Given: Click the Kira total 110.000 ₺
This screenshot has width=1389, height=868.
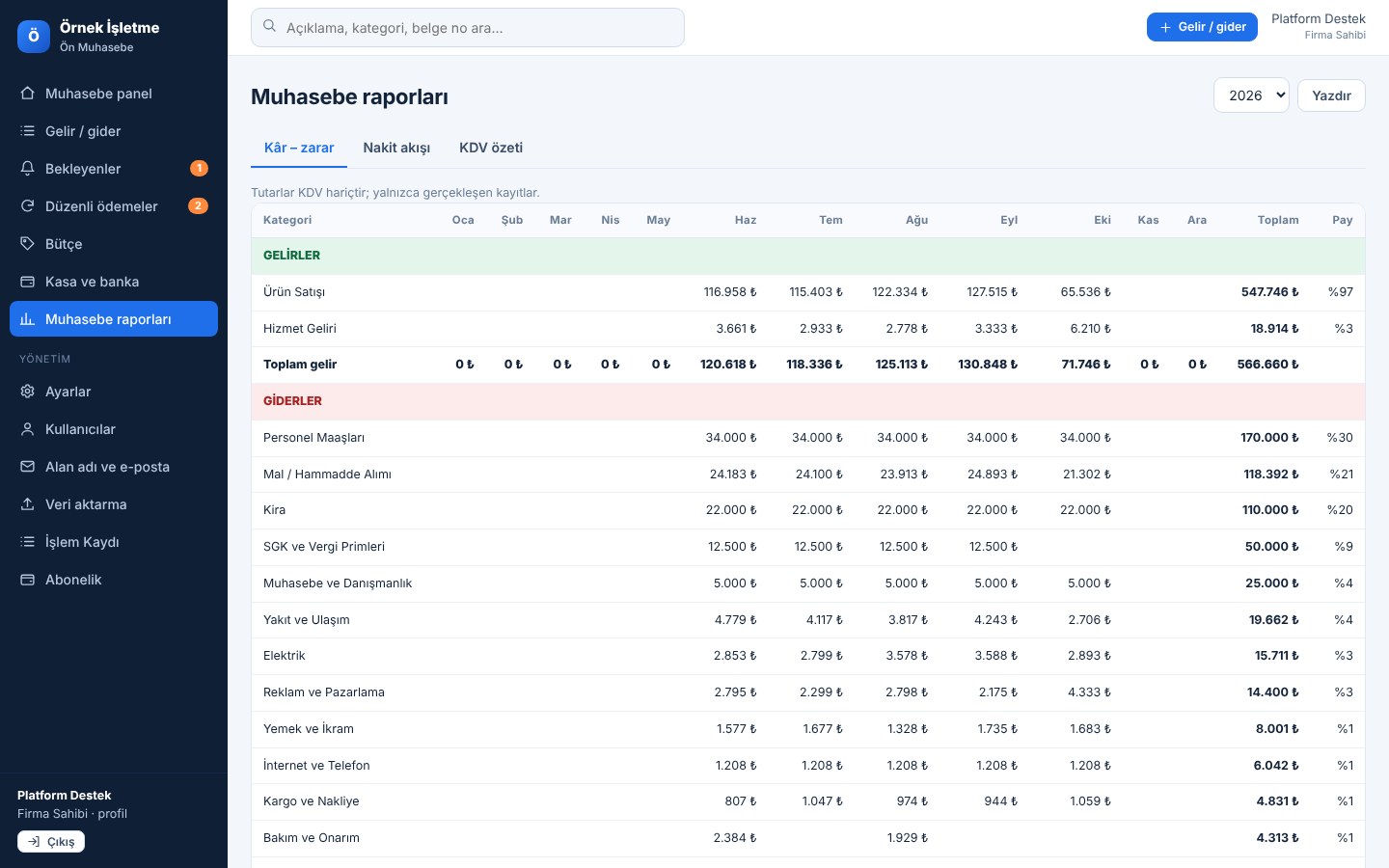Looking at the screenshot, I should coord(1270,510).
